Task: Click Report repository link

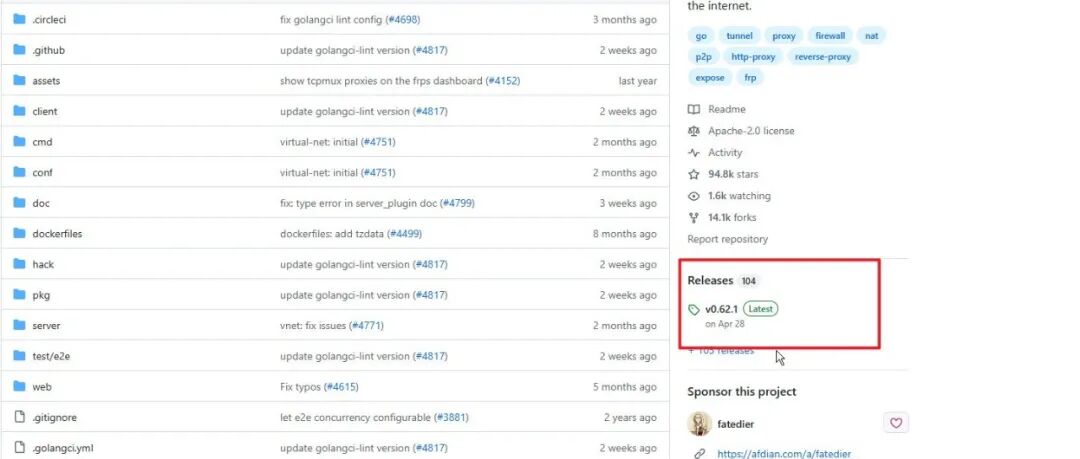Action: tap(727, 239)
